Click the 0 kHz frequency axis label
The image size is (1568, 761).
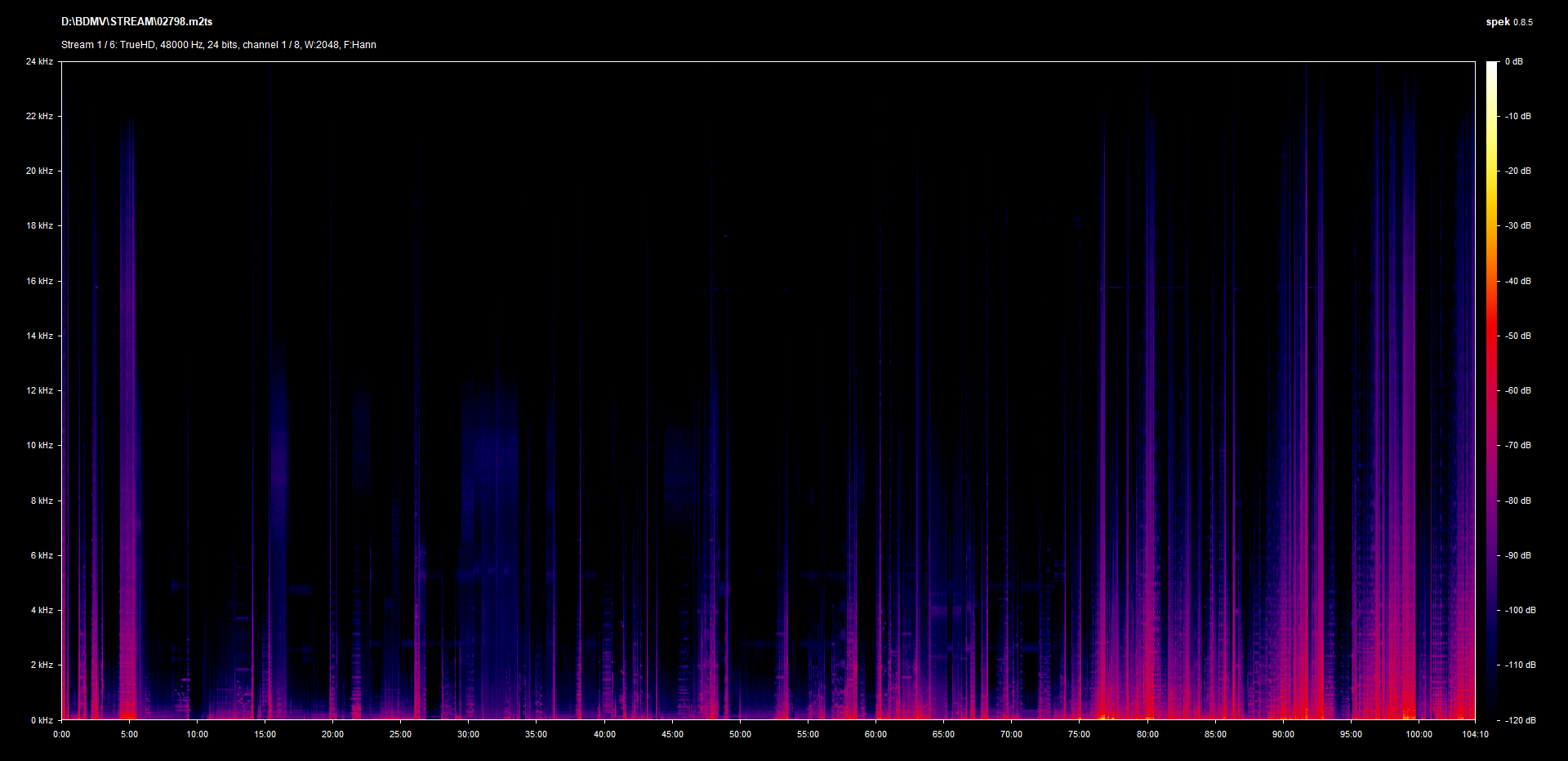42,720
